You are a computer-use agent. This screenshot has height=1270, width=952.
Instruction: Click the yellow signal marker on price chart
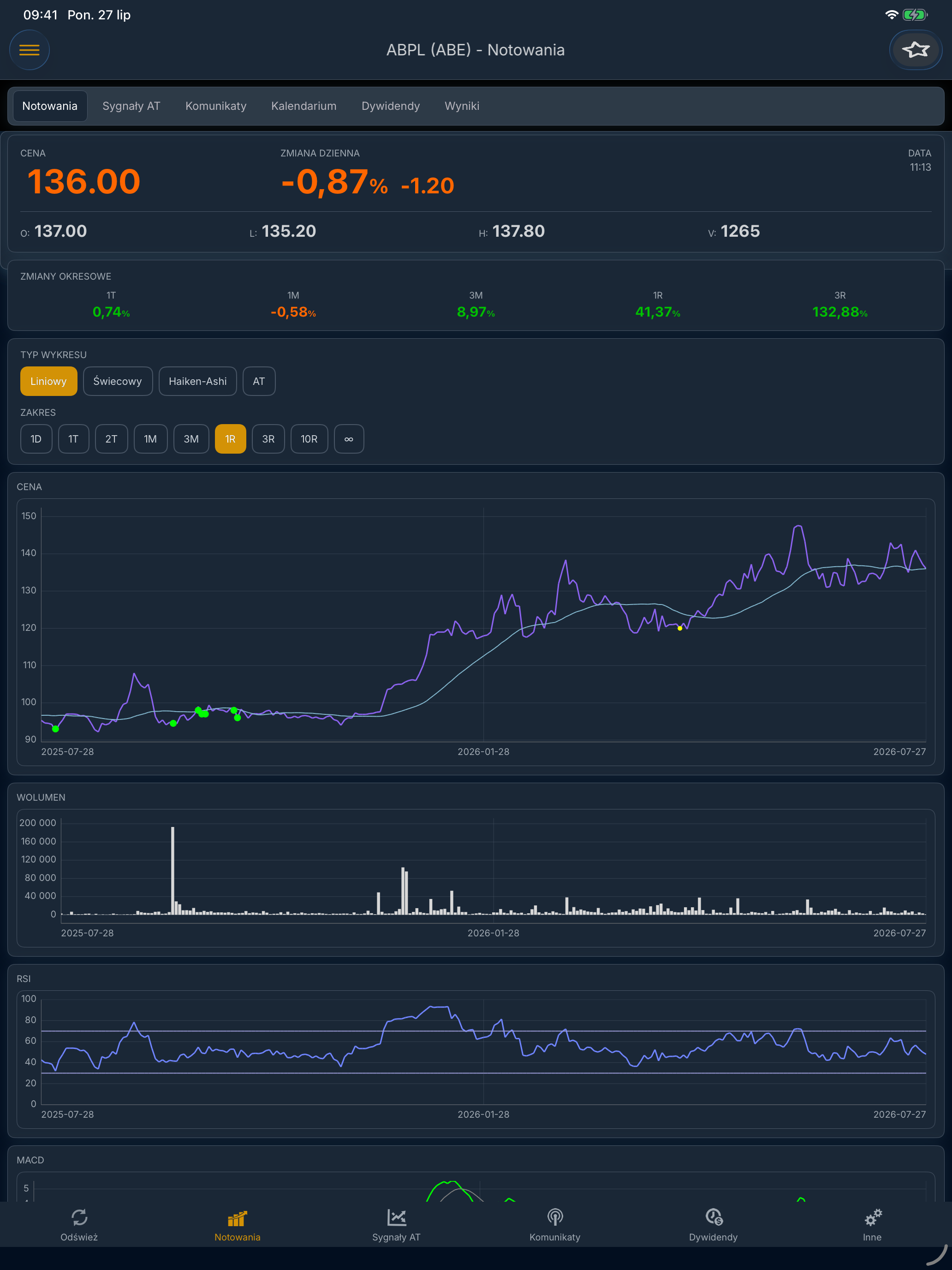[680, 629]
